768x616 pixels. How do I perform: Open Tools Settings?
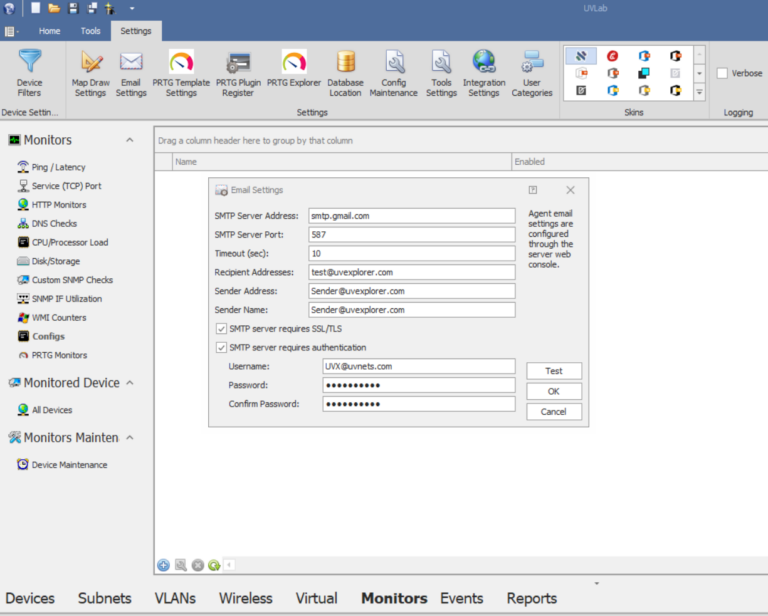pos(441,73)
